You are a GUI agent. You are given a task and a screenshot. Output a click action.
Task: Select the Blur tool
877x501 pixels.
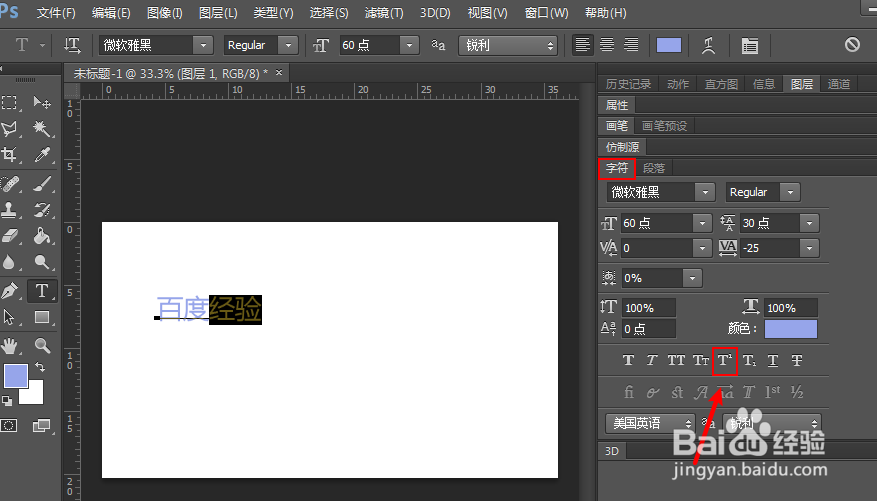(10, 262)
